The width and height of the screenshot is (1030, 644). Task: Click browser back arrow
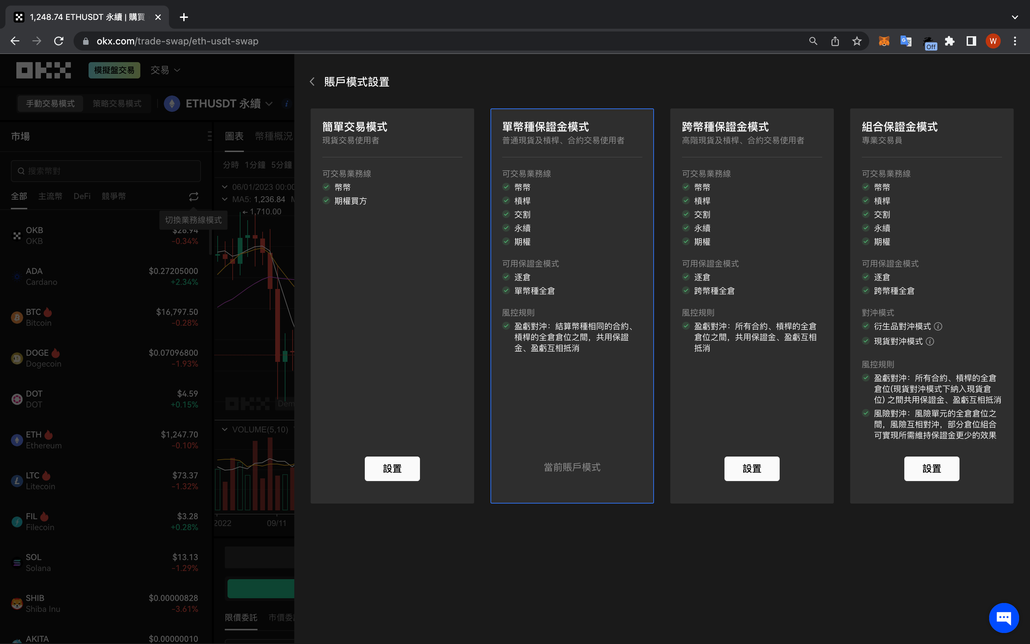[14, 41]
